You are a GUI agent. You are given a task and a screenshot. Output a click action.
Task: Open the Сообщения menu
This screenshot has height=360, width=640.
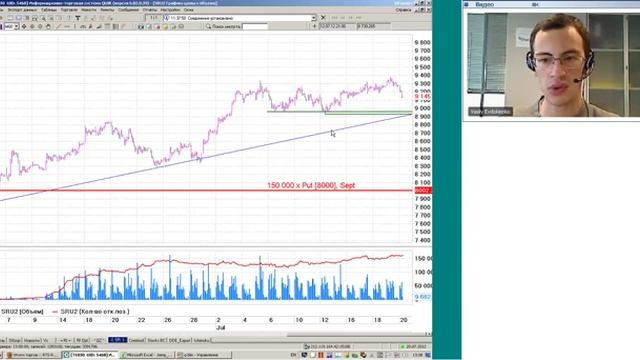[128, 10]
